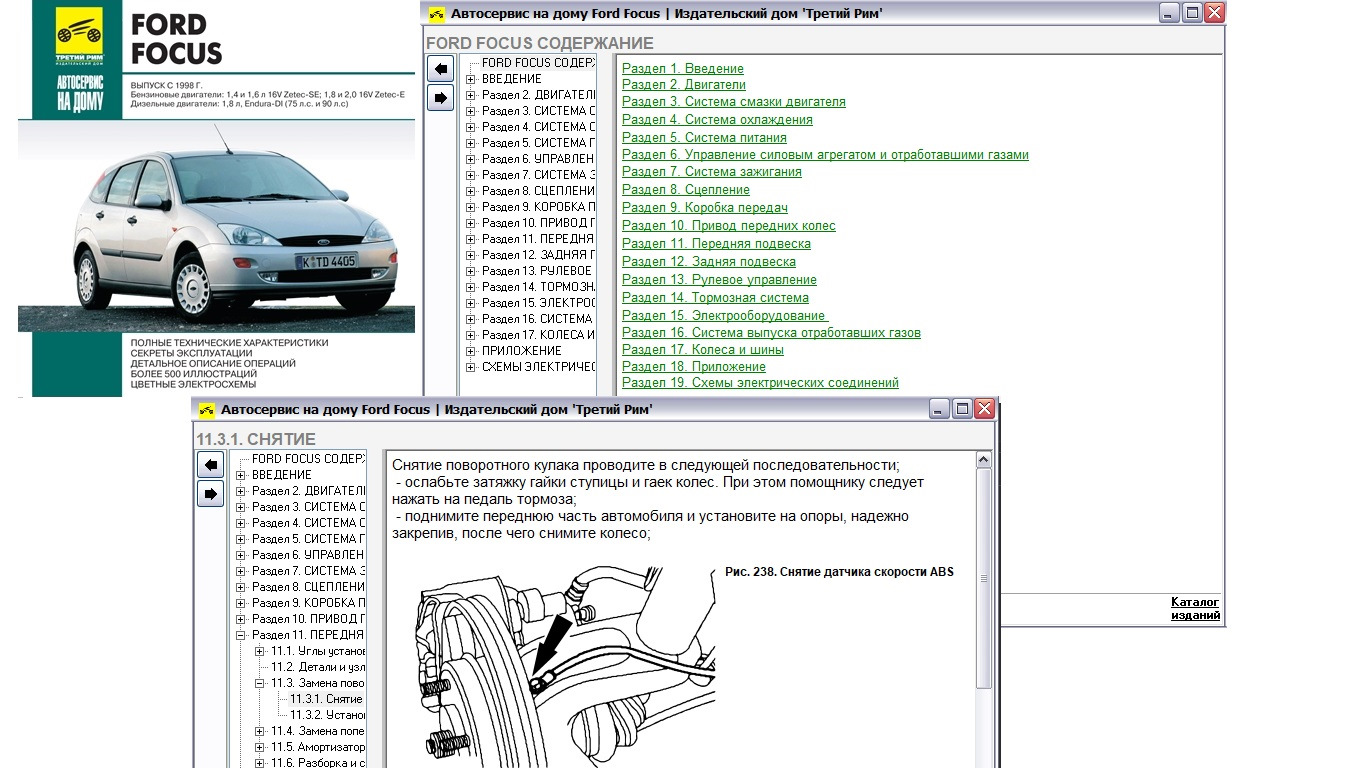1366x768 pixels.
Task: Open link Раздел 1. Введение
Action: pyautogui.click(x=683, y=69)
